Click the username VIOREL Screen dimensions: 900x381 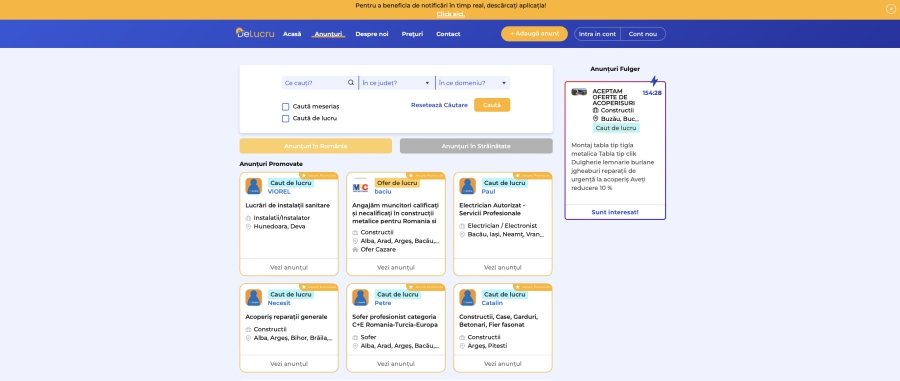(x=279, y=192)
